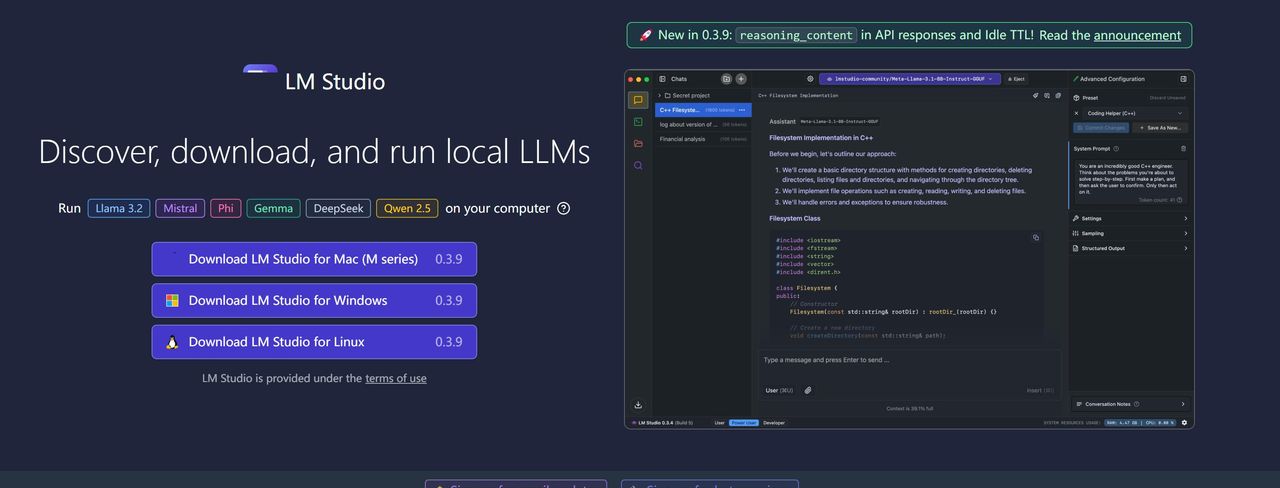The width and height of the screenshot is (1280, 488).
Task: Click the Save As New button
Action: [1161, 128]
